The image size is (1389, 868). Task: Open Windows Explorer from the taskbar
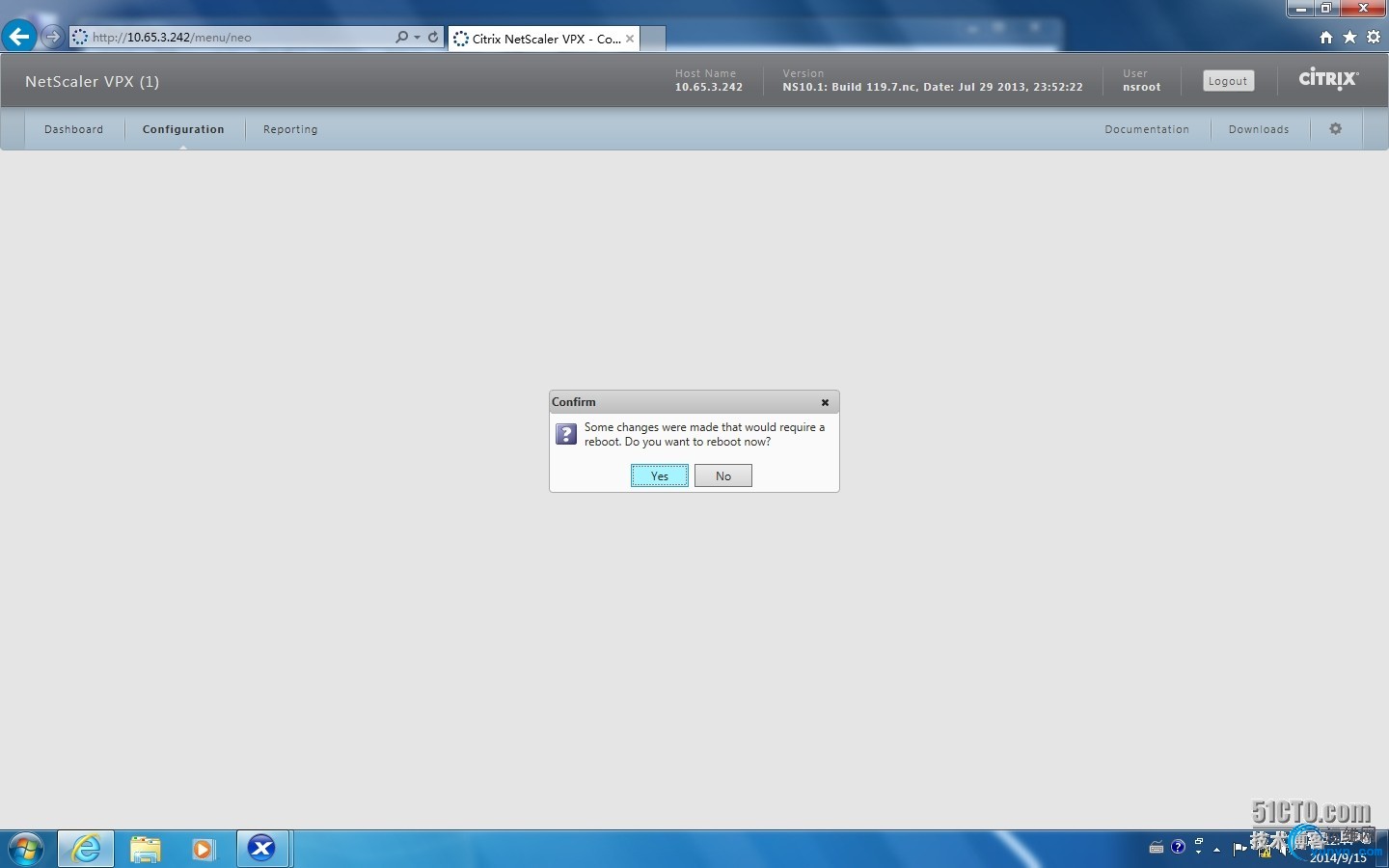tap(145, 849)
